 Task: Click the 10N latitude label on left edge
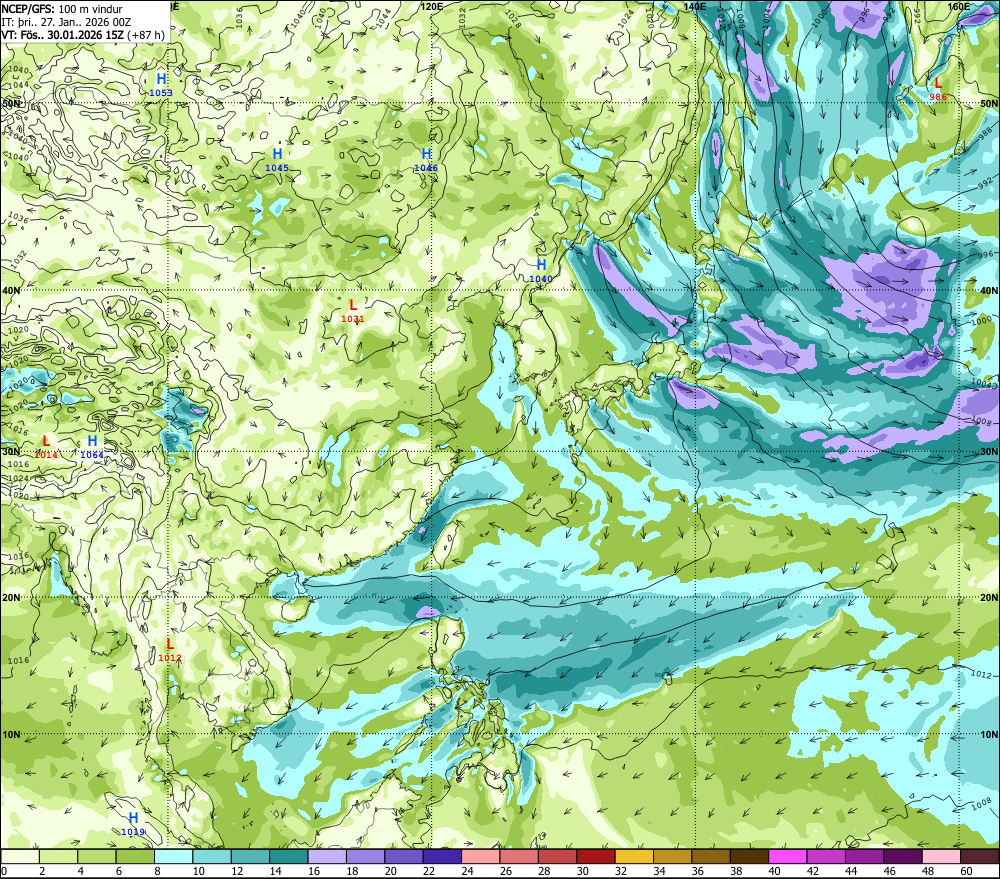pos(11,734)
